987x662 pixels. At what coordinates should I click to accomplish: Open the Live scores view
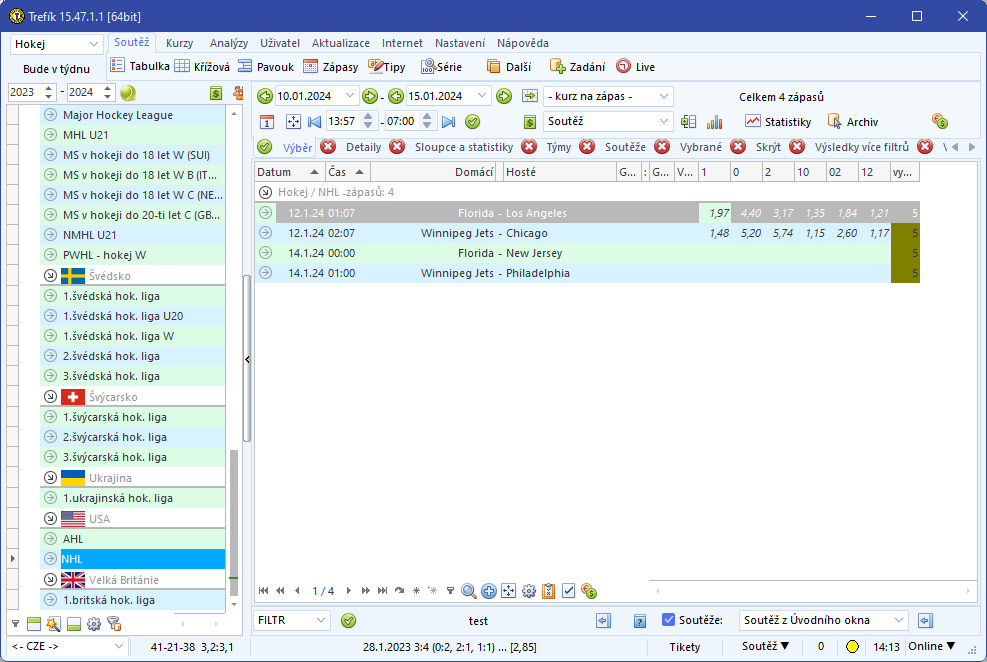(x=635, y=67)
